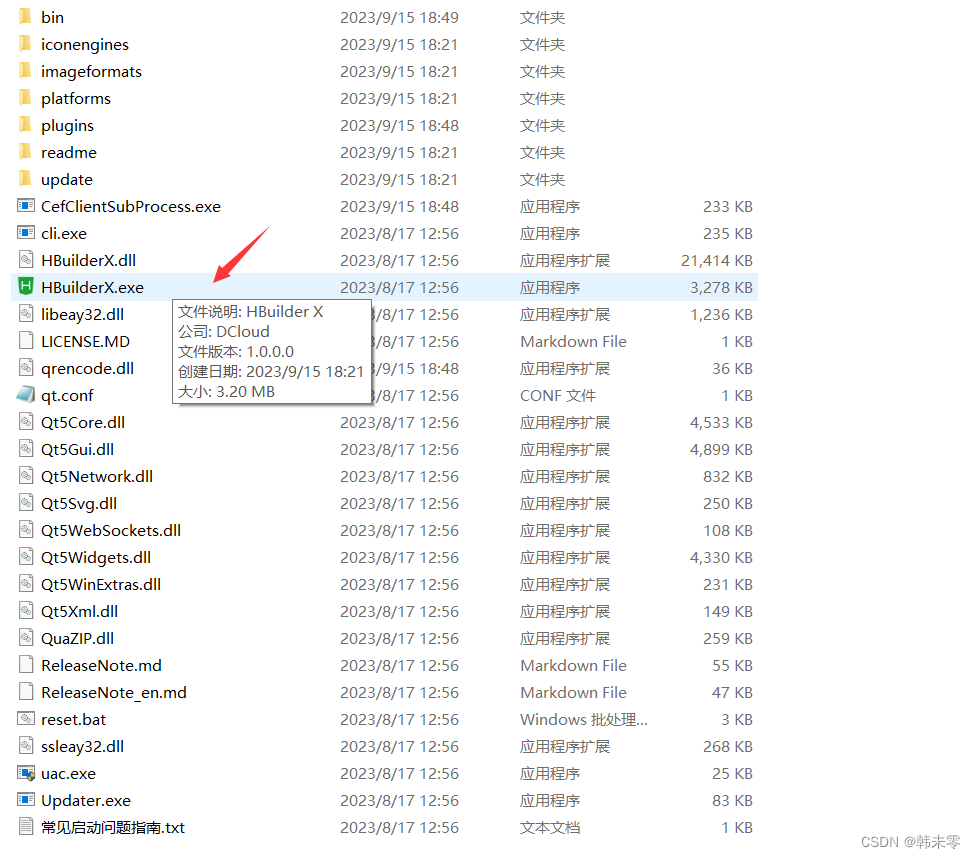
Task: Open the readme folder
Action: coord(68,152)
